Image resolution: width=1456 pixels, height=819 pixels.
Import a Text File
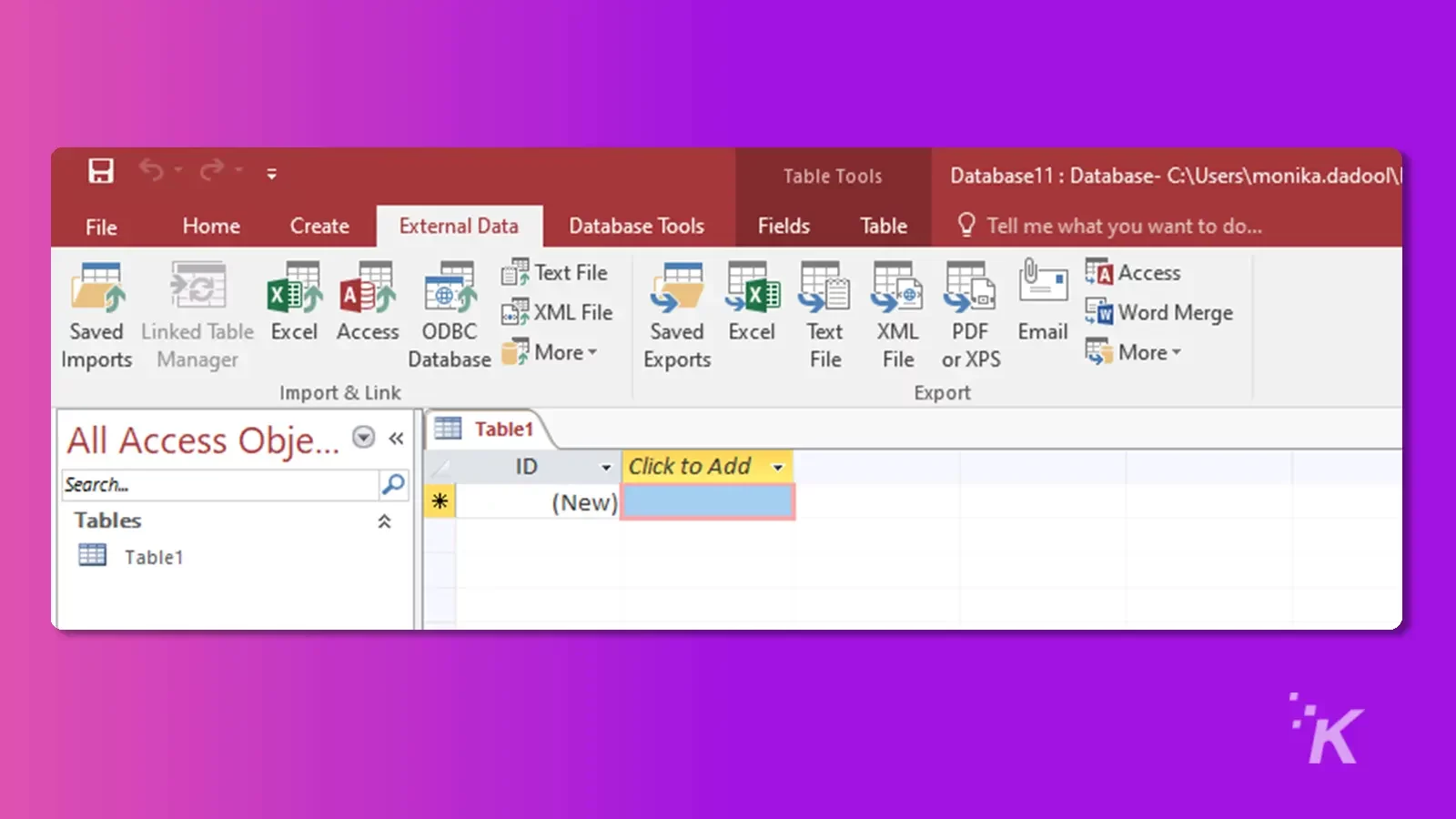click(554, 272)
